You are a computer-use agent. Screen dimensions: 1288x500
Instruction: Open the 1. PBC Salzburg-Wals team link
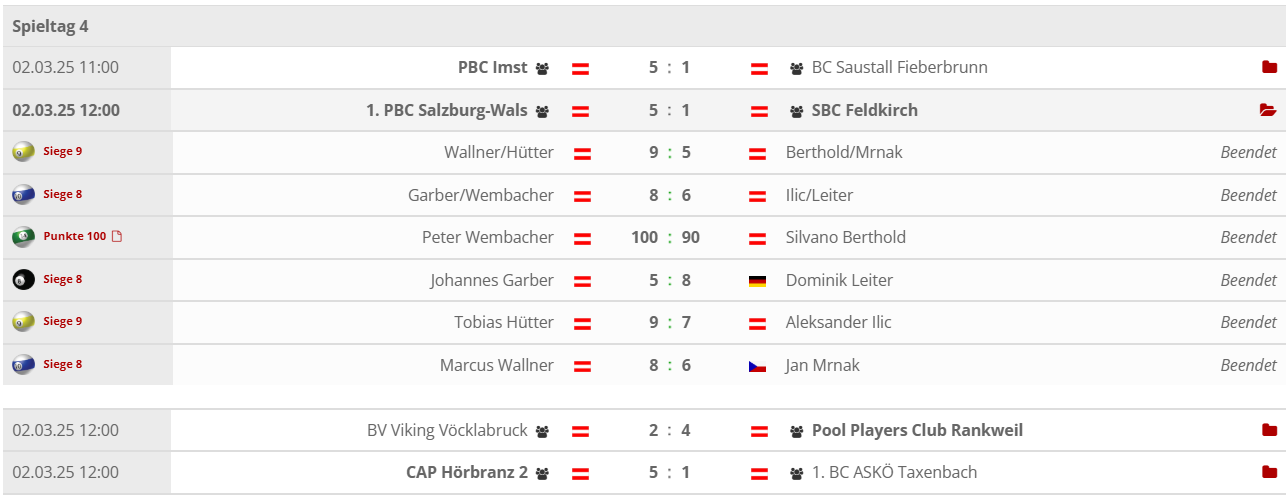click(x=447, y=110)
